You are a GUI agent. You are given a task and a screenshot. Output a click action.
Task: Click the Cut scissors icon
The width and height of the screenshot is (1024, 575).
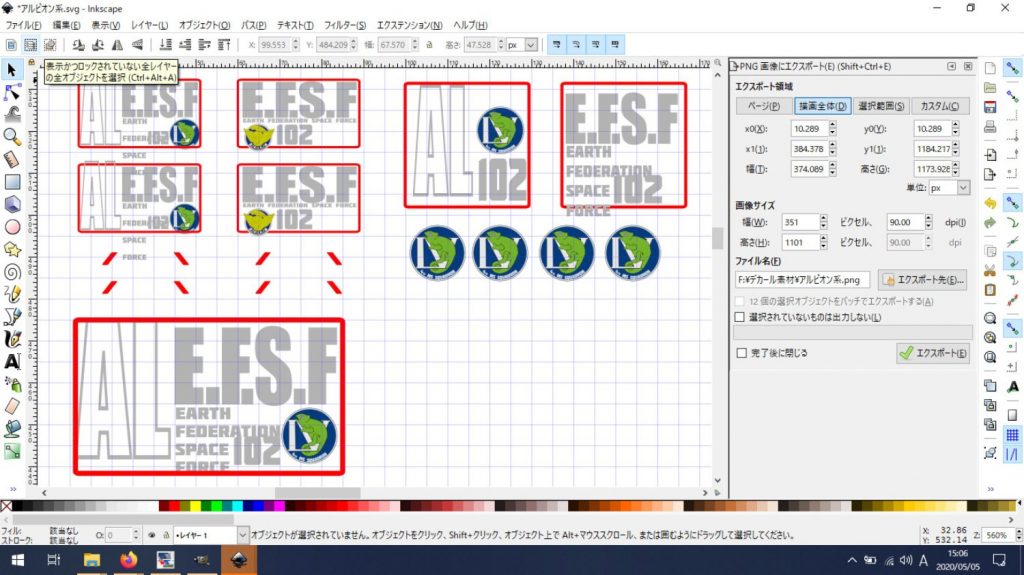click(x=990, y=271)
